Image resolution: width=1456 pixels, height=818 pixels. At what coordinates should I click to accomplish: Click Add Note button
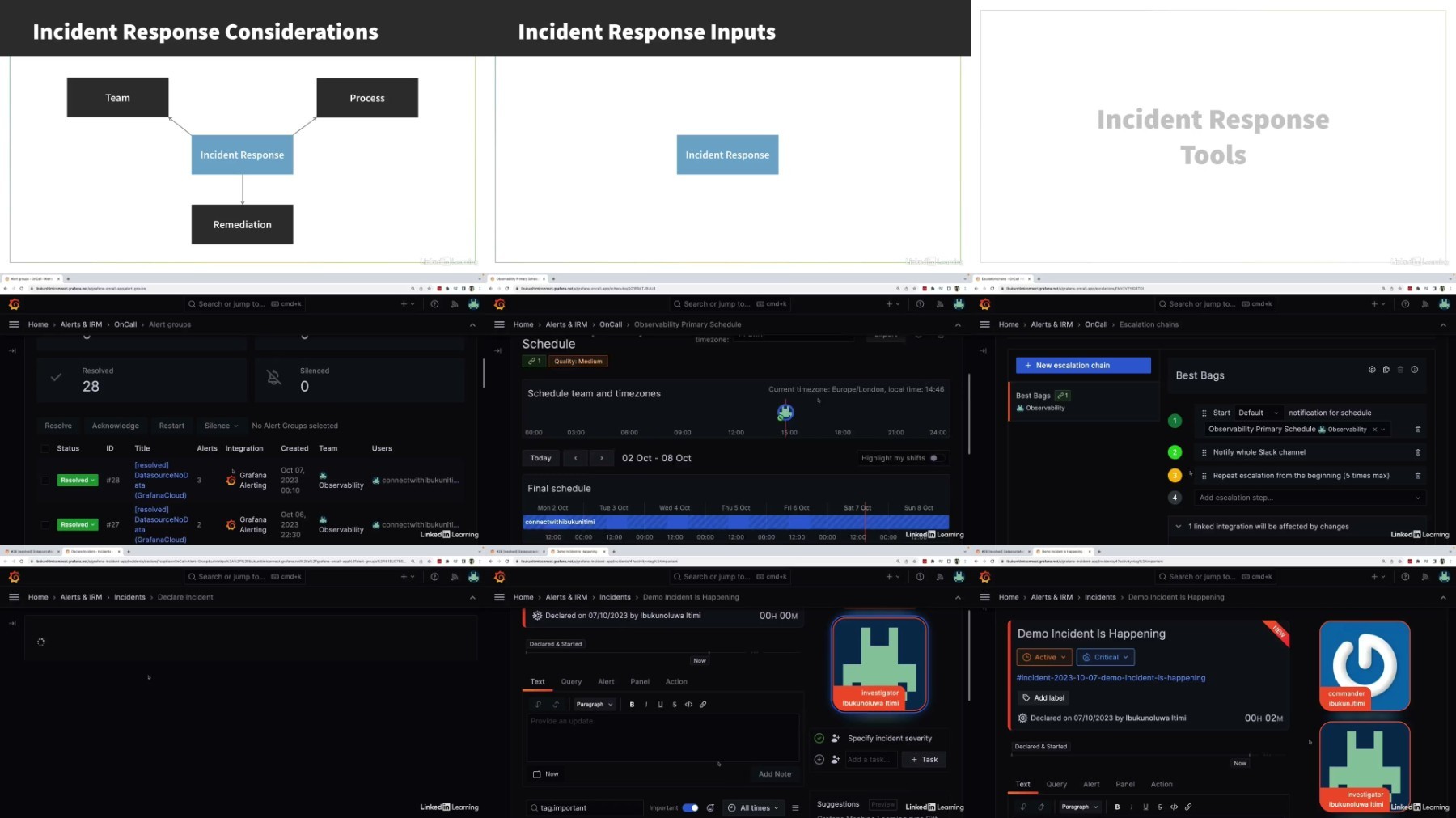coord(775,774)
